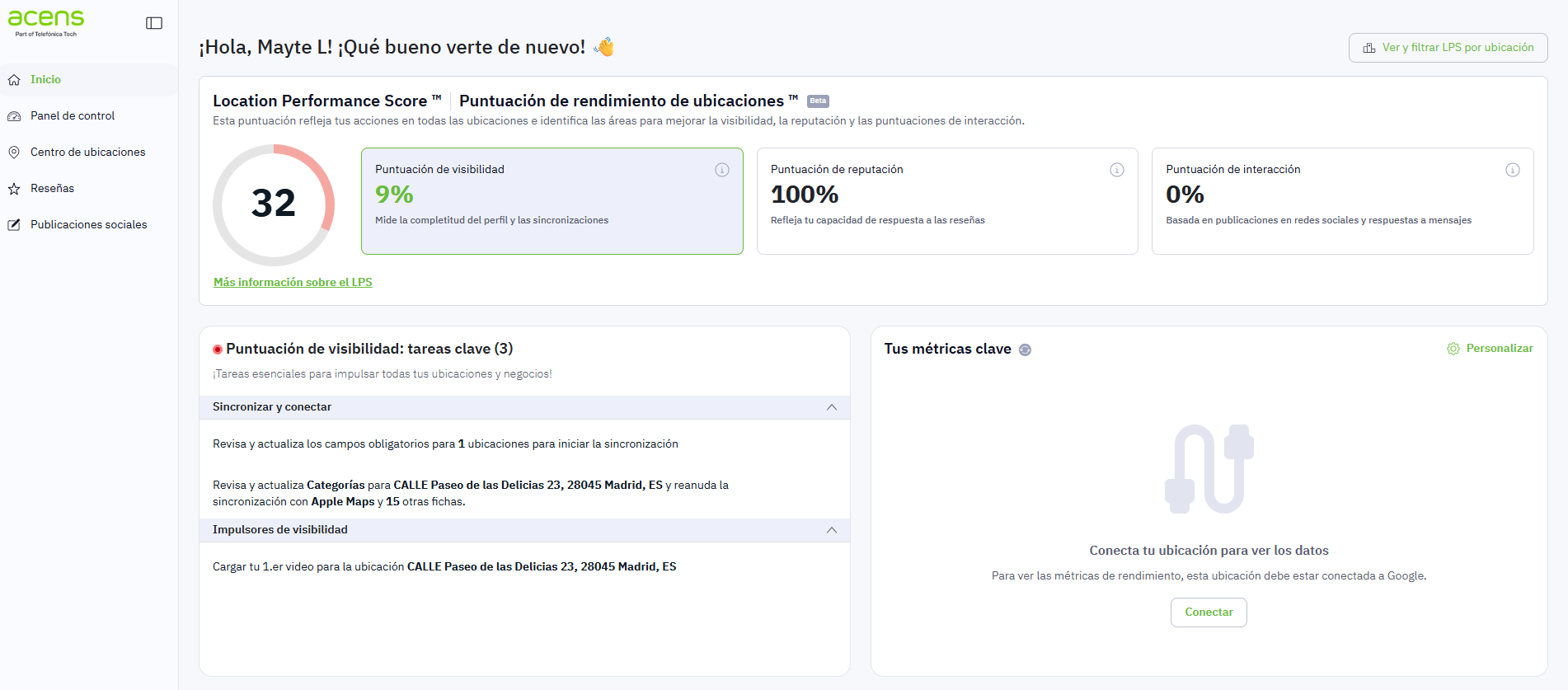Image resolution: width=1568 pixels, height=690 pixels.
Task: Collapse the Sincronizar y conectar section
Action: [832, 407]
